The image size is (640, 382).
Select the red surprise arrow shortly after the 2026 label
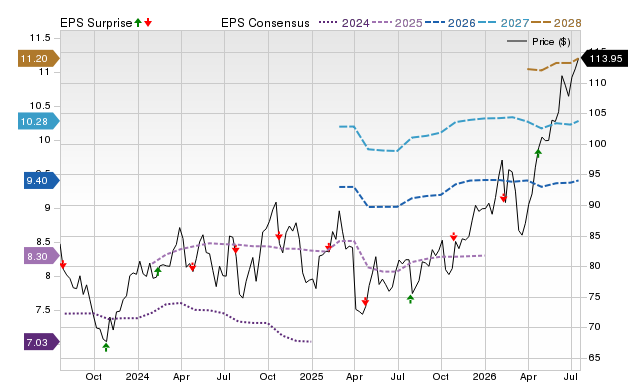[503, 198]
